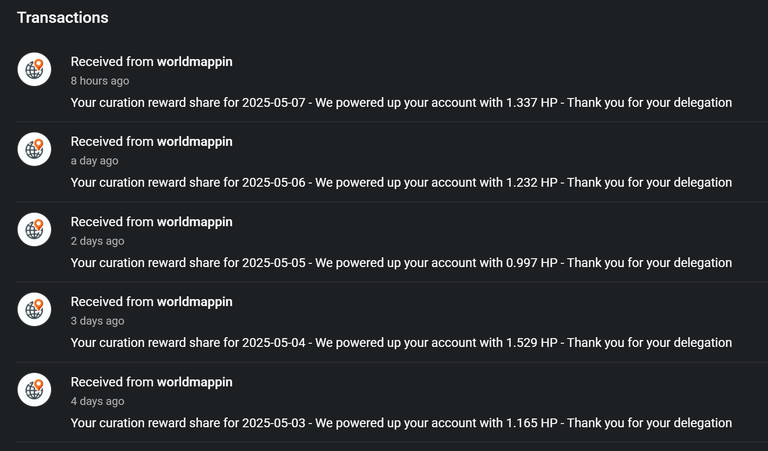Click the 2025-05-06 memo mentioning 1.232 HP
Viewport: 768px width, 451px height.
401,183
